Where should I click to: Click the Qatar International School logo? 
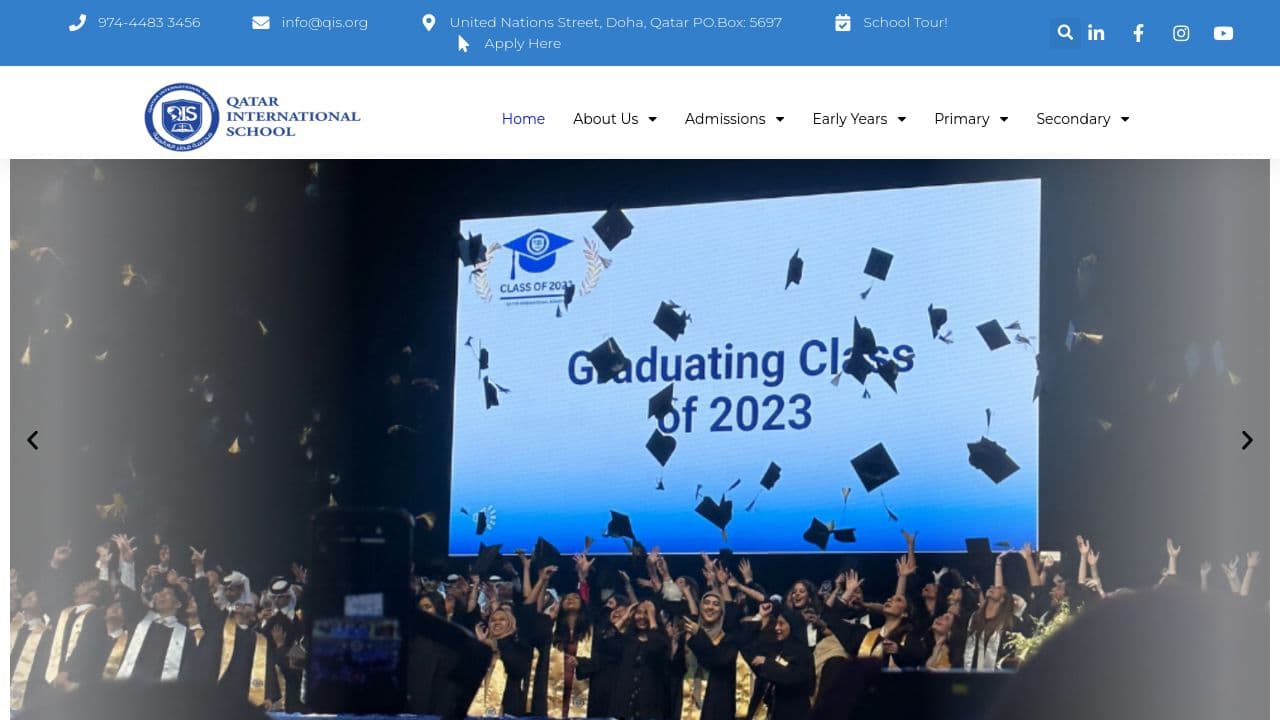pyautogui.click(x=252, y=116)
